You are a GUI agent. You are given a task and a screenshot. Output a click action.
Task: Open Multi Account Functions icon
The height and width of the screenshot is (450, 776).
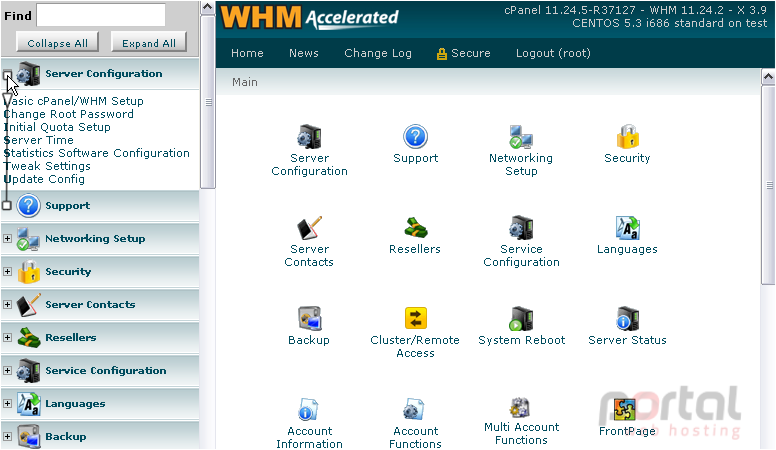[521, 408]
